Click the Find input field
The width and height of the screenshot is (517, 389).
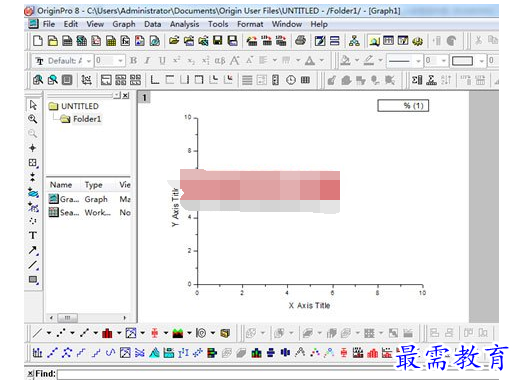[x=278, y=374]
